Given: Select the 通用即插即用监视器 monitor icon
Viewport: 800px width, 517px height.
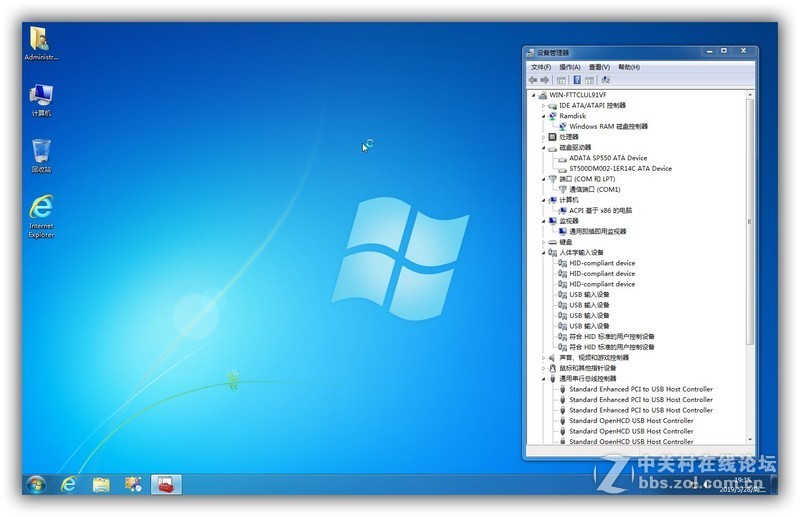Looking at the screenshot, I should tap(562, 231).
